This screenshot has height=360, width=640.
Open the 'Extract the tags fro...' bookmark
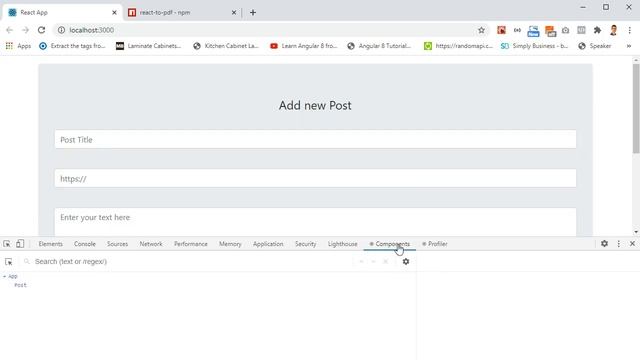pyautogui.click(x=72, y=46)
